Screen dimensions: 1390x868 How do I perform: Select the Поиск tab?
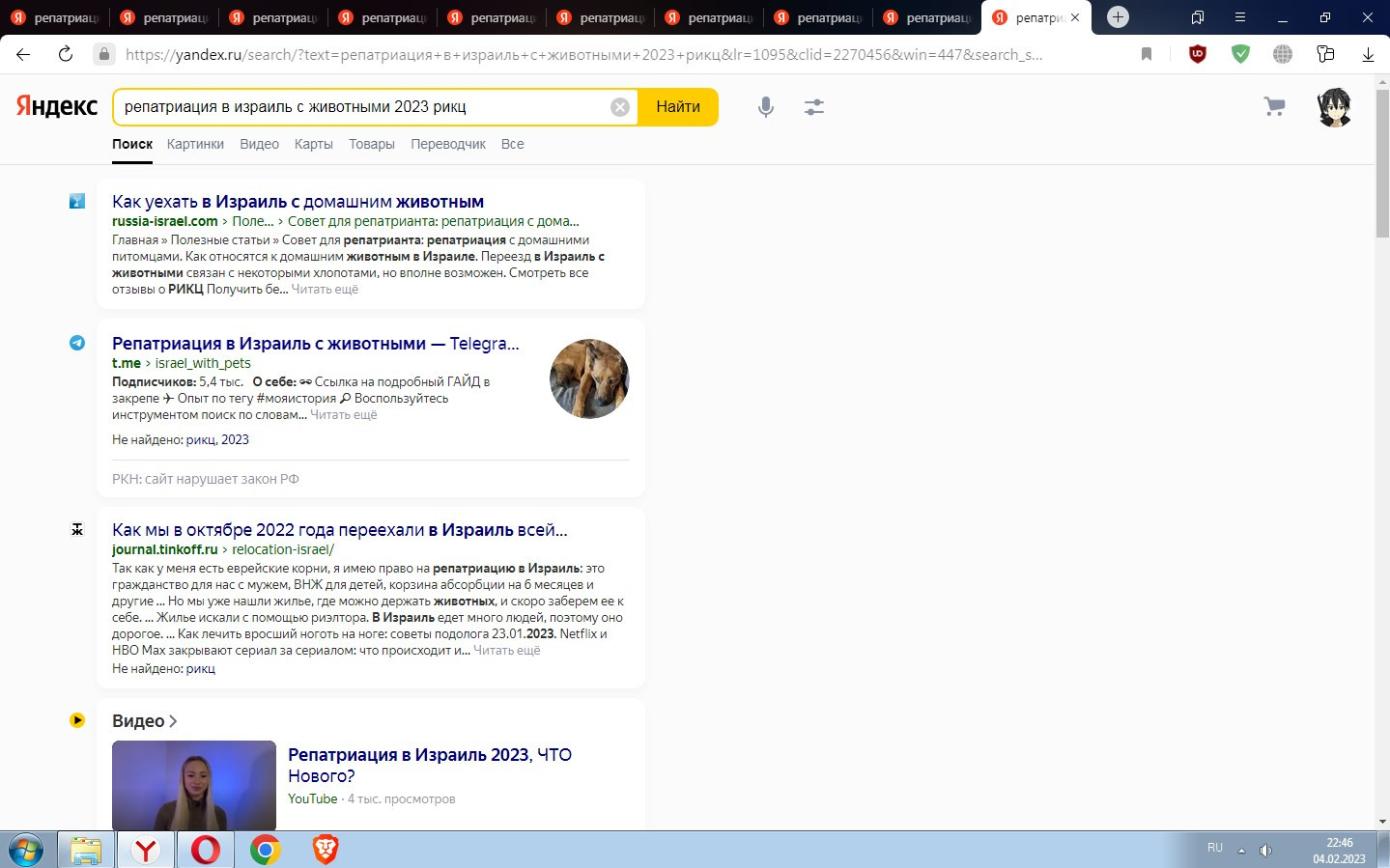click(132, 144)
